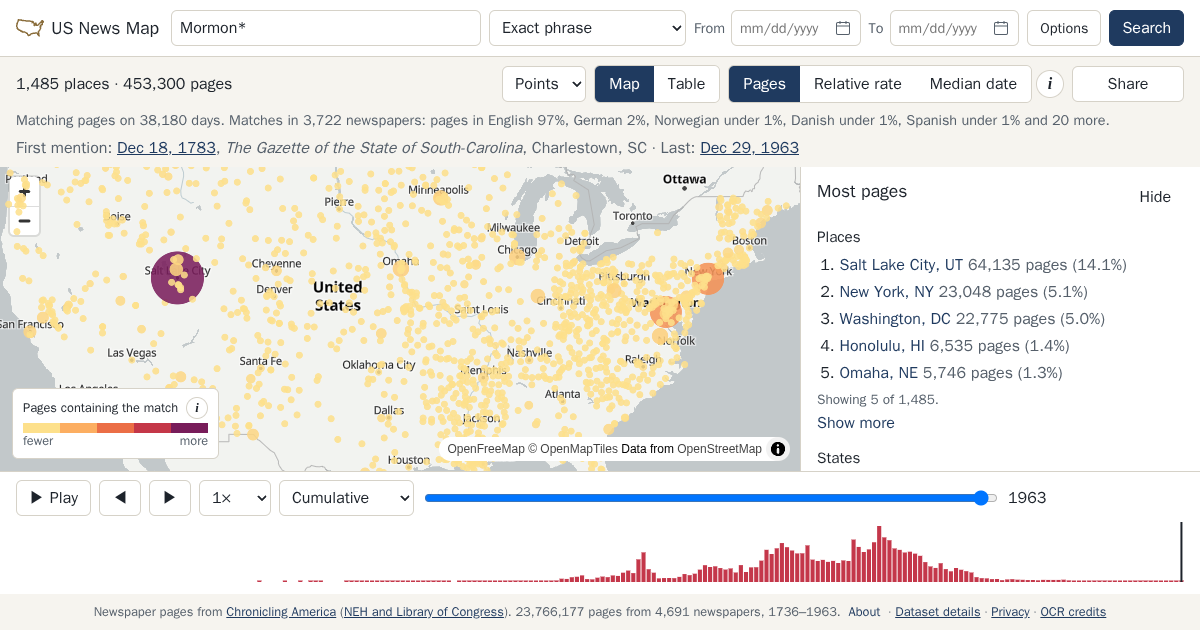The height and width of the screenshot is (630, 1200).
Task: Step back one frame in the timeline
Action: (120, 498)
